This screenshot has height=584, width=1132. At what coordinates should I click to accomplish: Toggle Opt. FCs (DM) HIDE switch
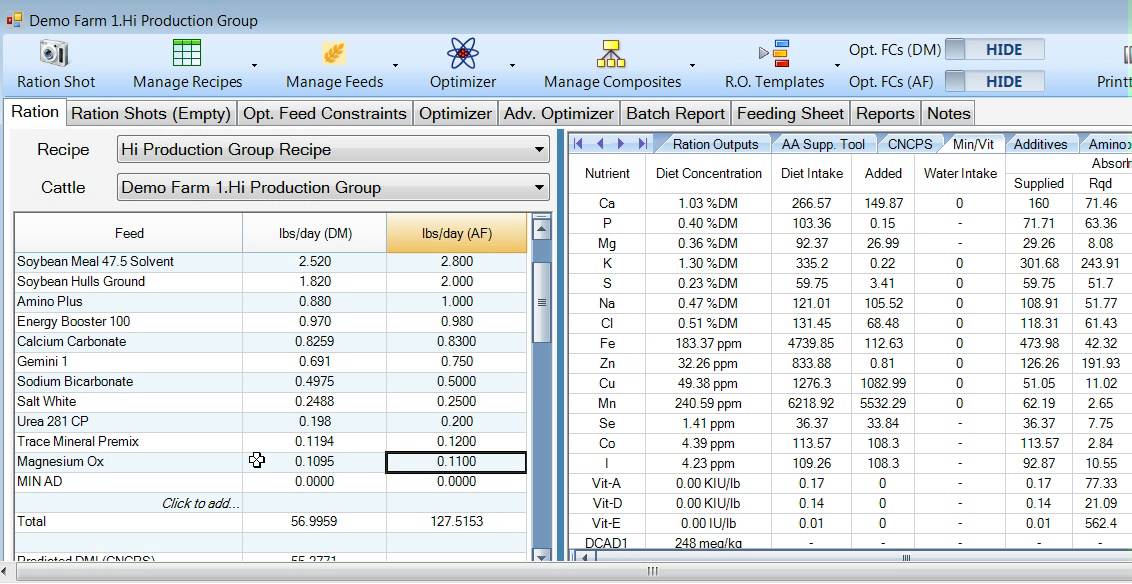995,50
